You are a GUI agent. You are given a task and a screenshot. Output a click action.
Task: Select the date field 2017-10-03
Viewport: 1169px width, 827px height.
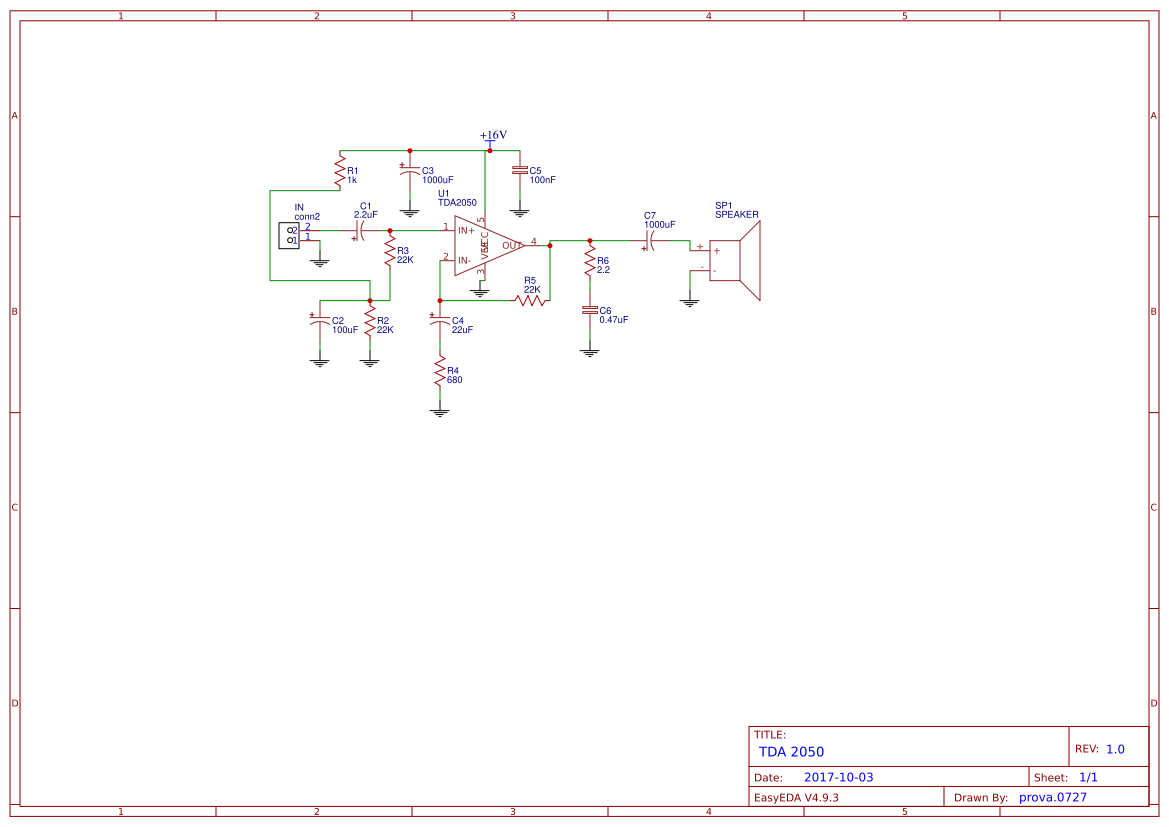(838, 777)
